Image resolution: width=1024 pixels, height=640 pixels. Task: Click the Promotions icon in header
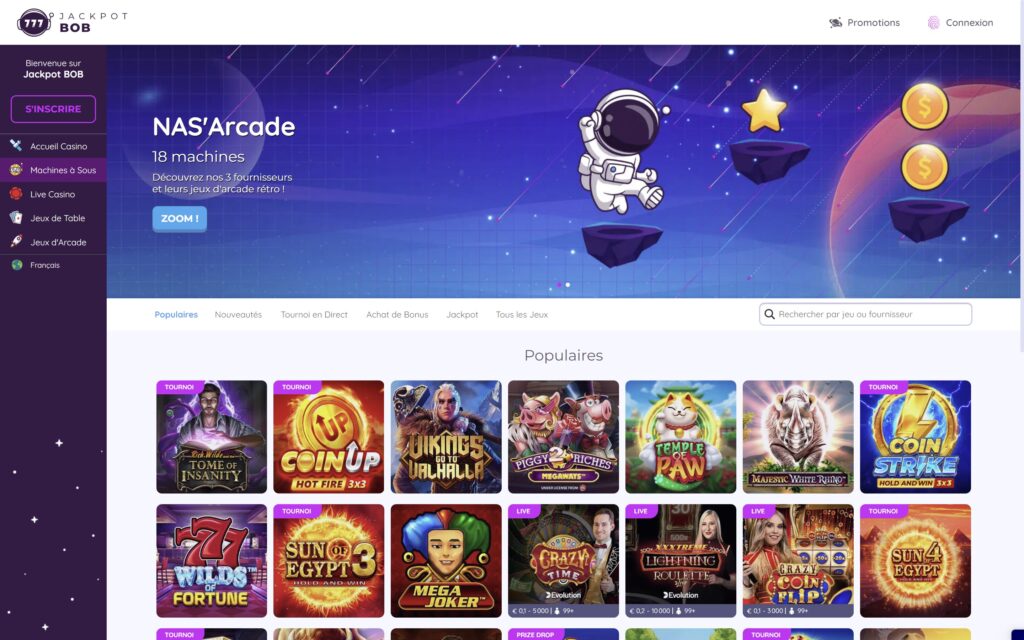(835, 23)
